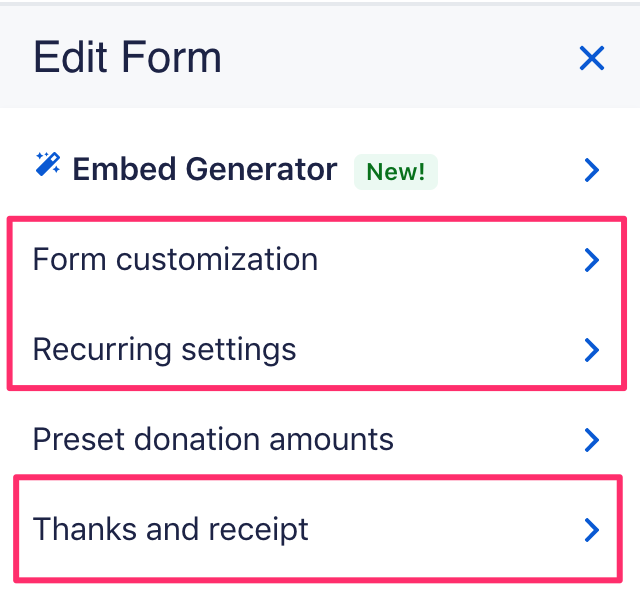
Task: Click the arrow beside Recurring settings
Action: 592,350
